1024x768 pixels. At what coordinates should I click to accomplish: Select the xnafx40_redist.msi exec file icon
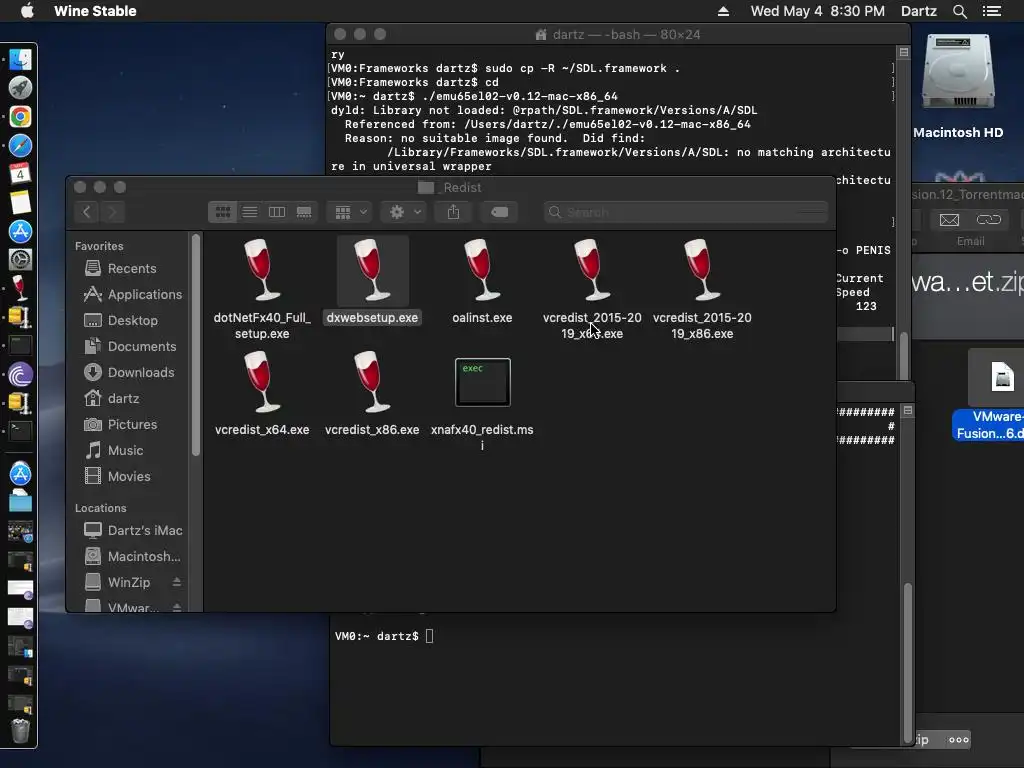click(483, 382)
